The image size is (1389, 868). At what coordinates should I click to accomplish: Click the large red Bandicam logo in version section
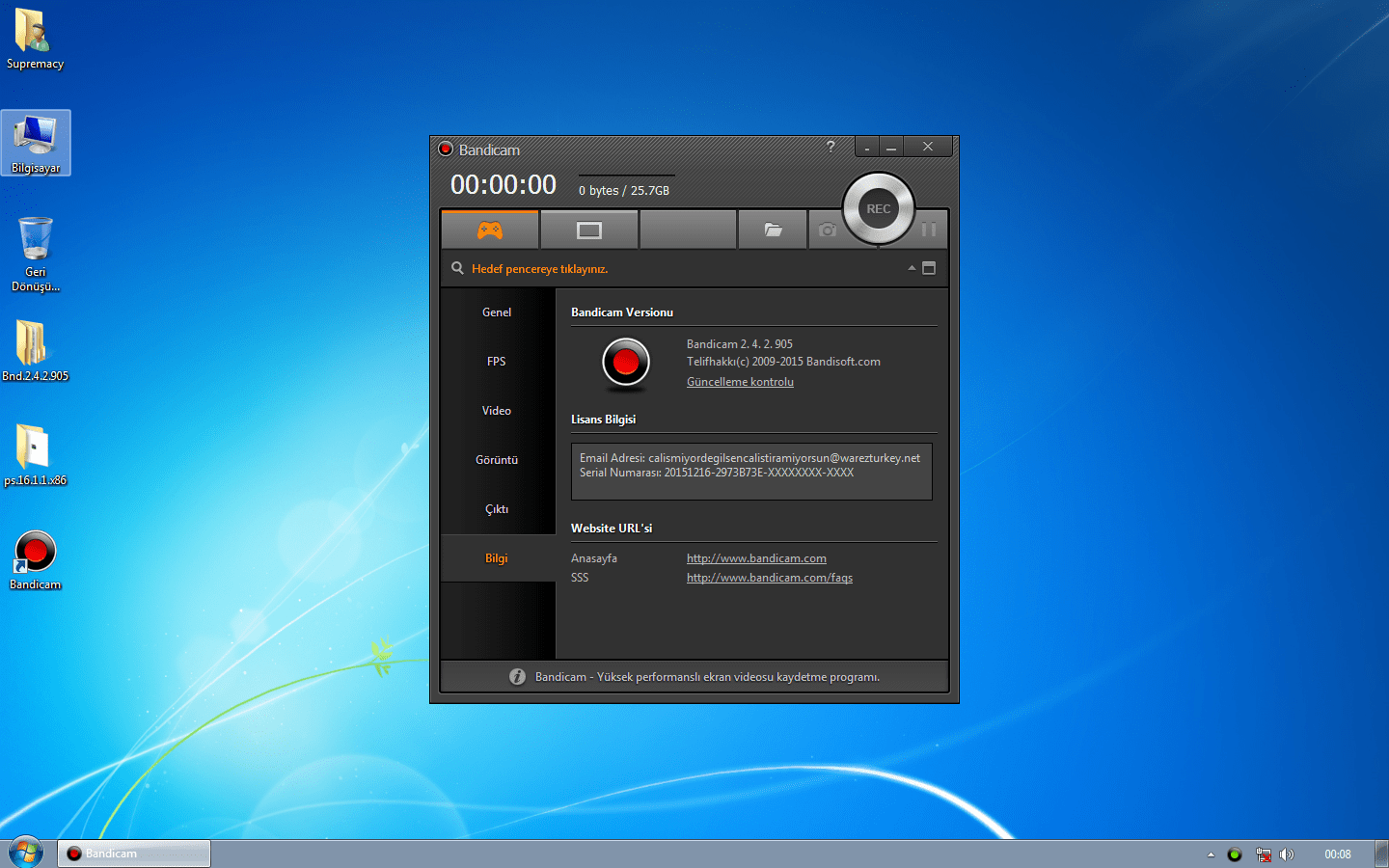[626, 363]
